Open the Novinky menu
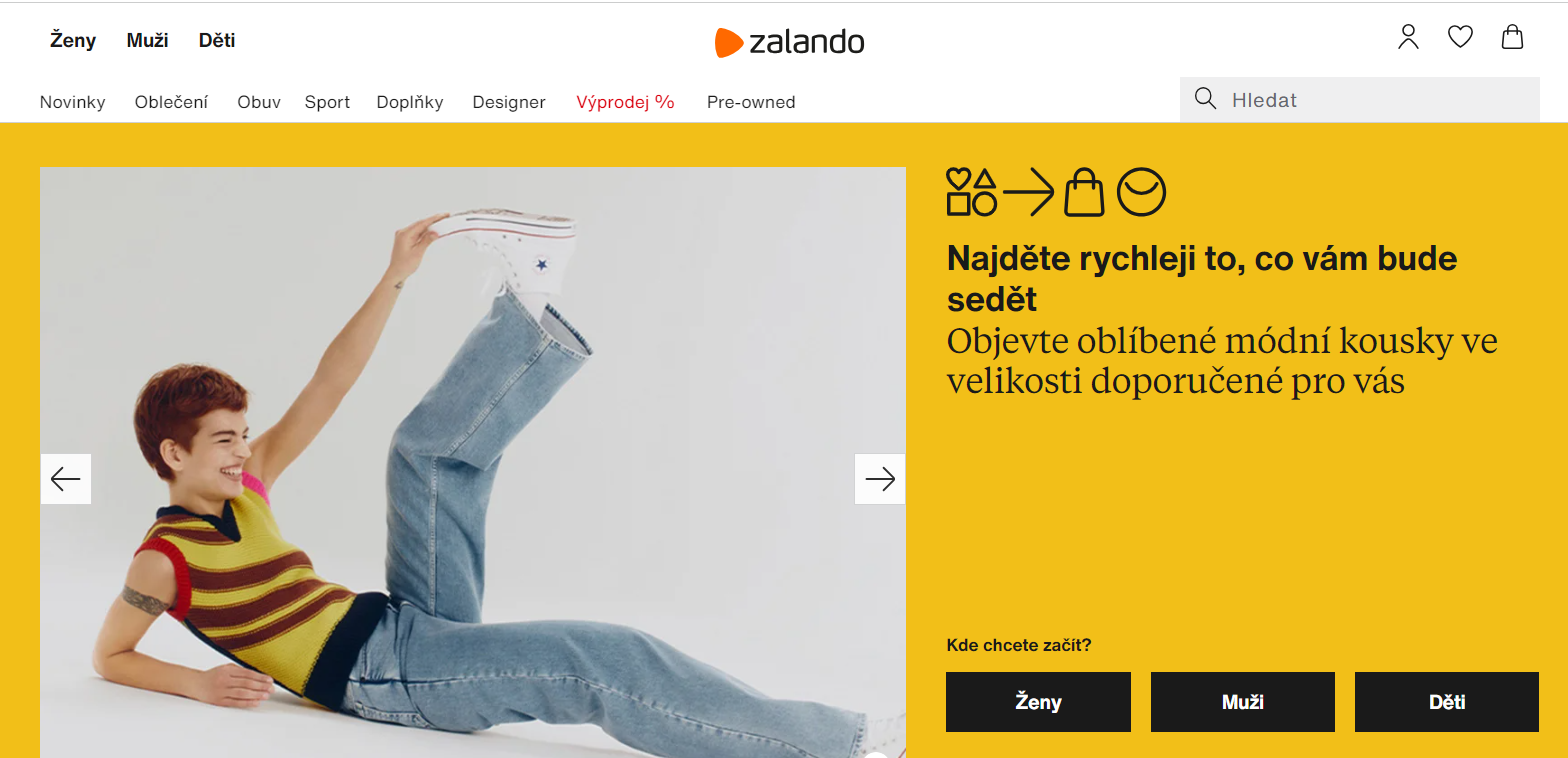Viewport: 1568px width, 758px height. coord(73,102)
